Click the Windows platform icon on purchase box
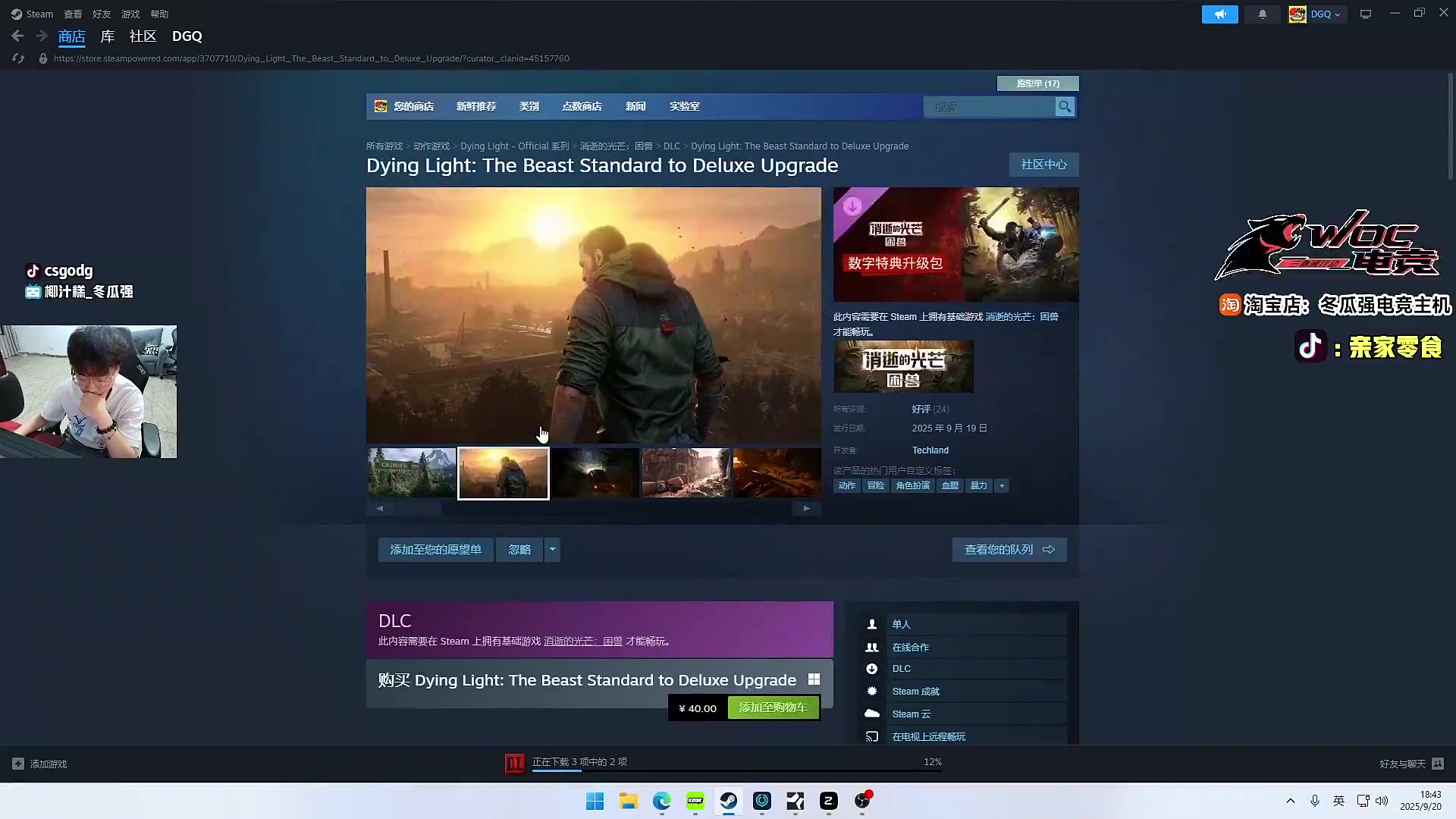This screenshot has height=819, width=1456. pos(814,679)
